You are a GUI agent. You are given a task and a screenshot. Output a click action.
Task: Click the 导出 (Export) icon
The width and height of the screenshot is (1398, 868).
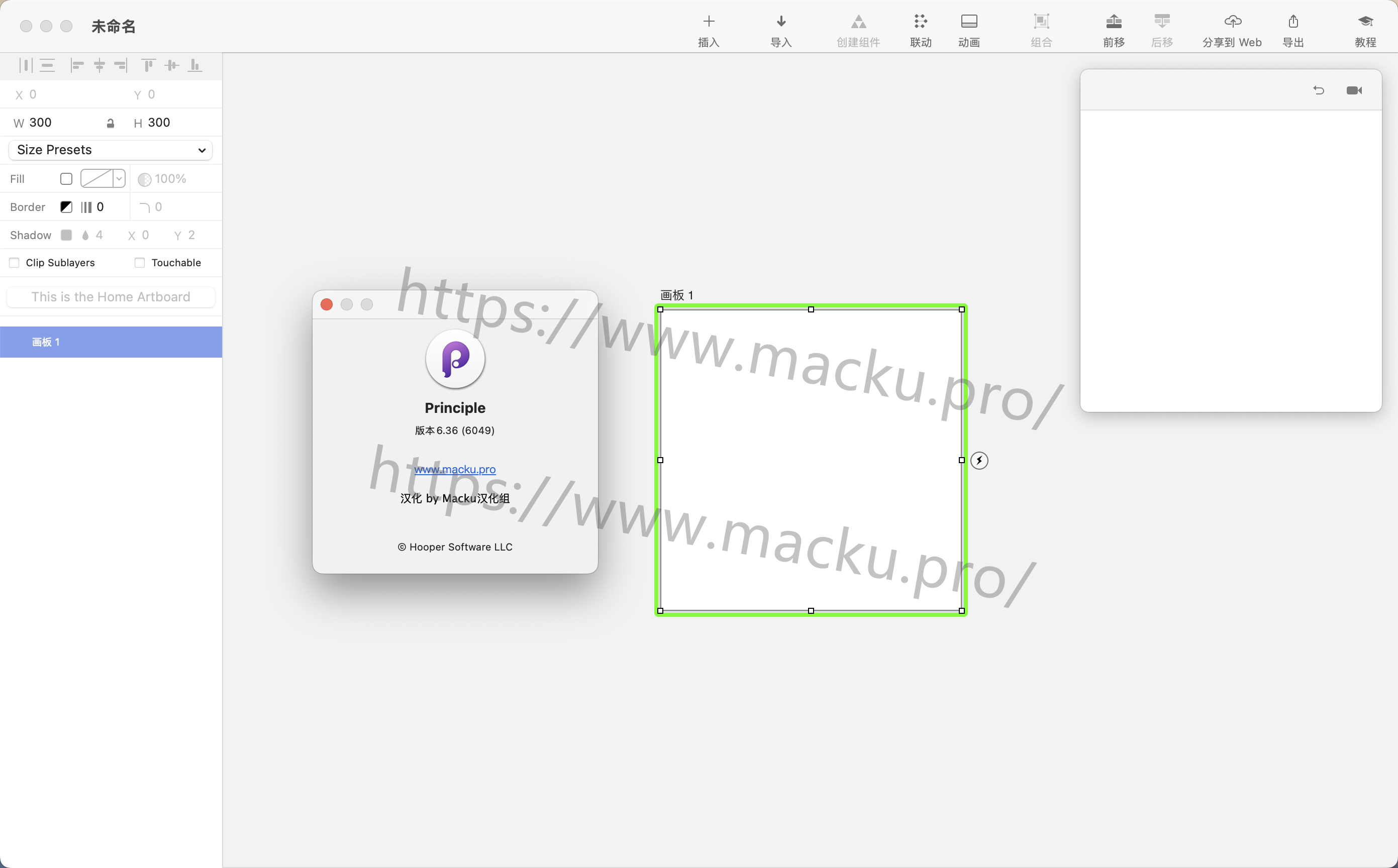[1293, 22]
